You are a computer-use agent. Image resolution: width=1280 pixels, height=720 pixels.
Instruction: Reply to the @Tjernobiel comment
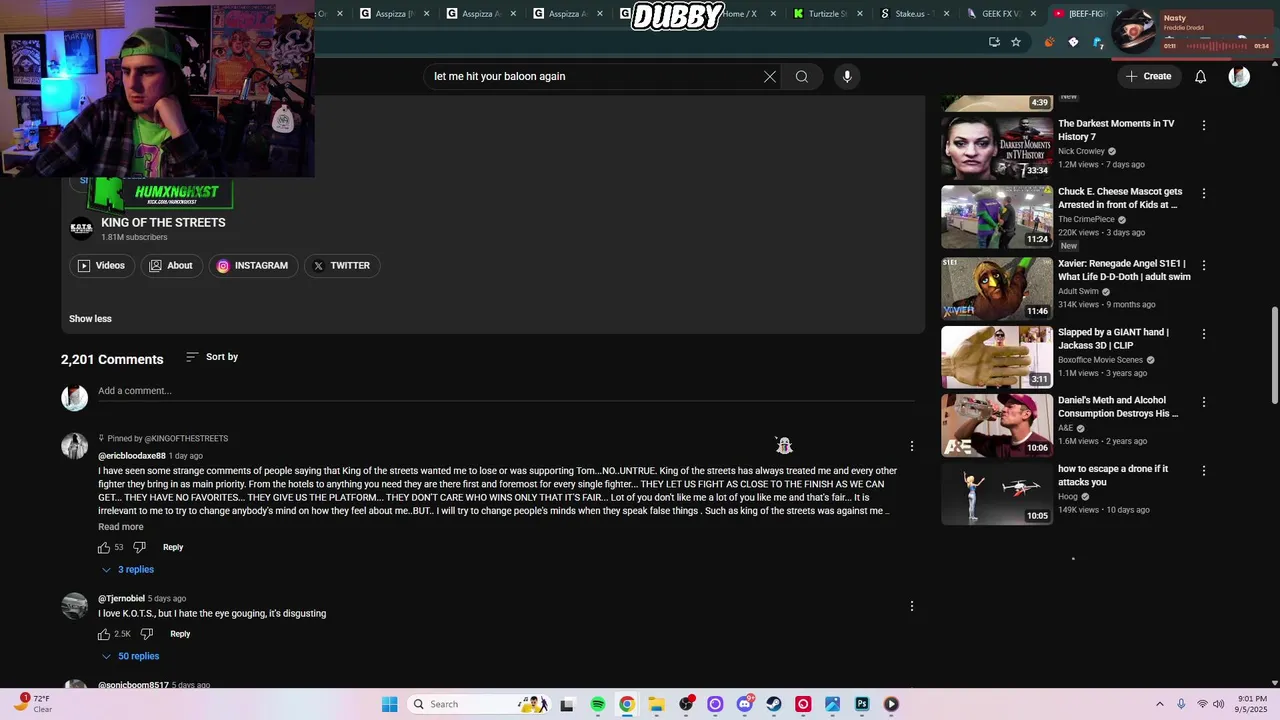tap(180, 634)
